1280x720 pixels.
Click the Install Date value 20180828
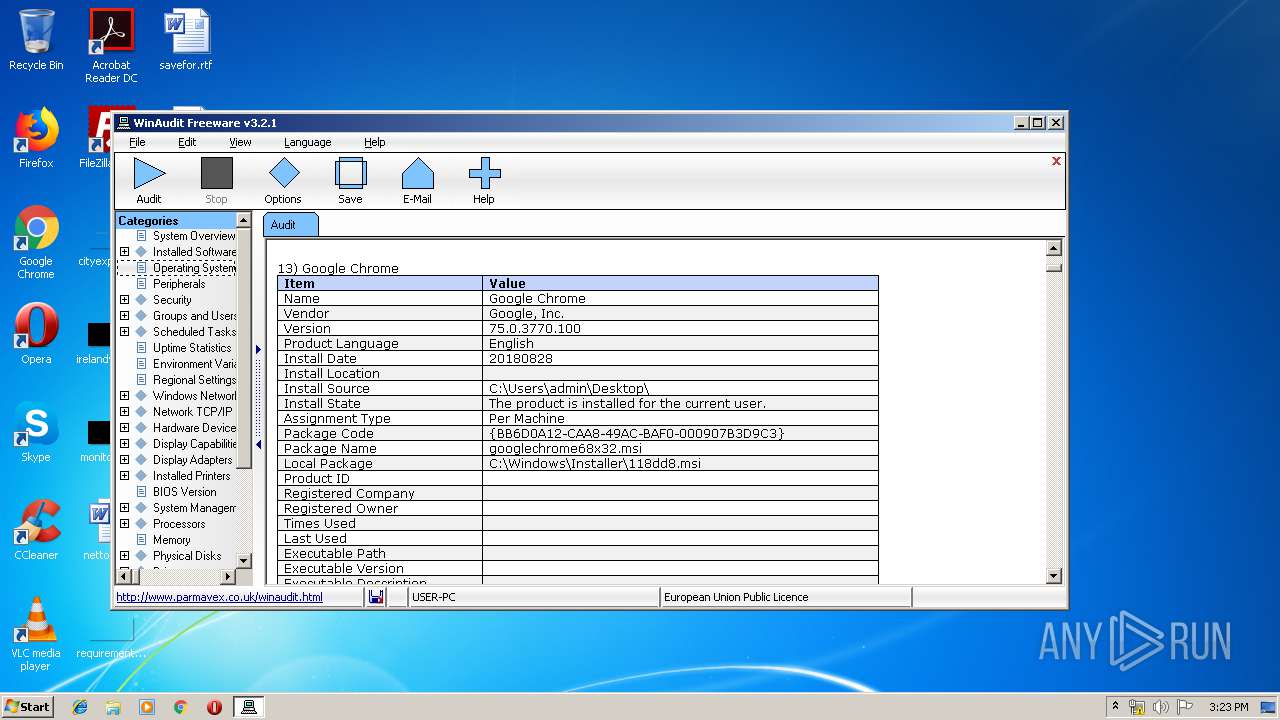coord(521,358)
